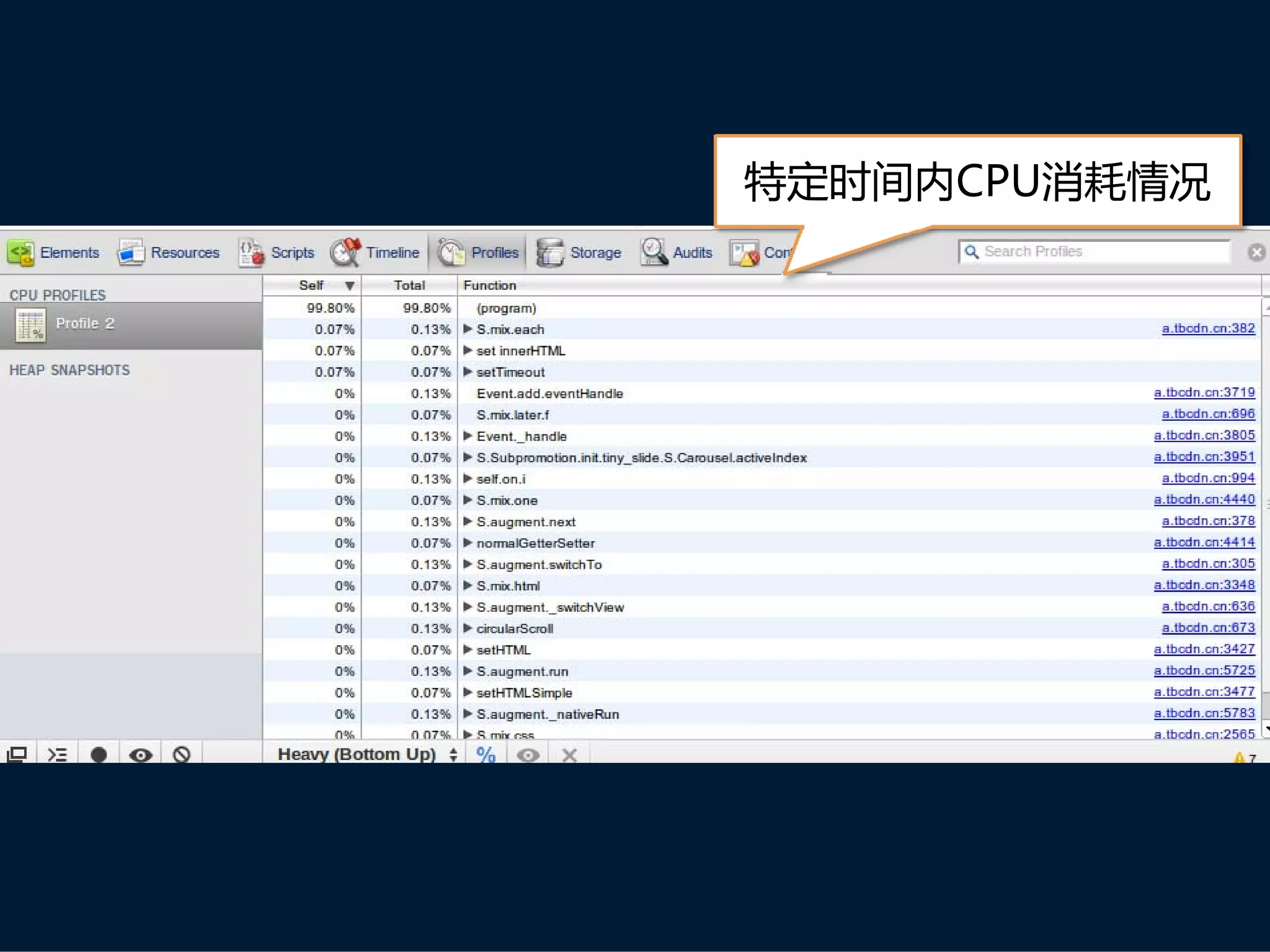Open the Elements panel icon
The image size is (1270, 952).
click(x=21, y=253)
